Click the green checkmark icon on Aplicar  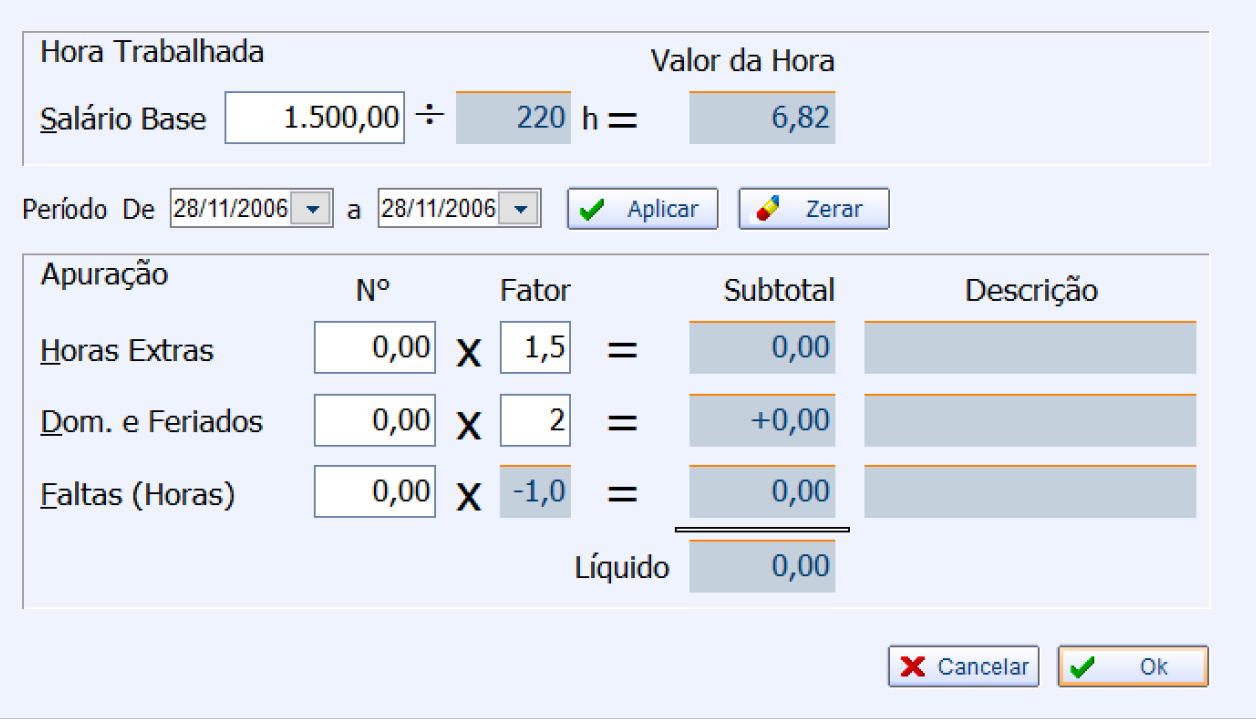pyautogui.click(x=592, y=210)
